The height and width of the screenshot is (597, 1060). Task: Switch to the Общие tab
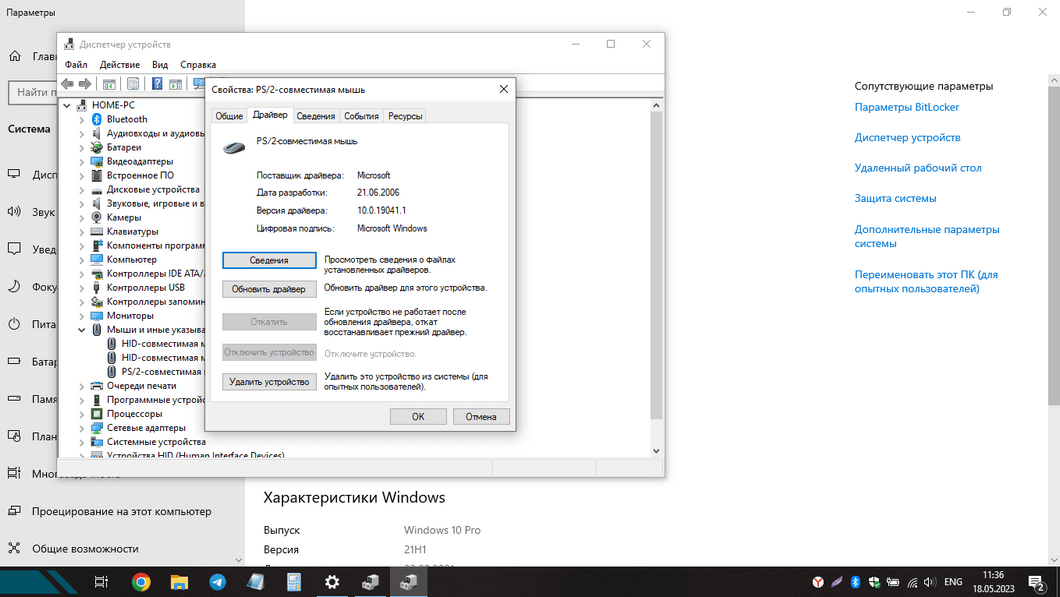pyautogui.click(x=229, y=116)
